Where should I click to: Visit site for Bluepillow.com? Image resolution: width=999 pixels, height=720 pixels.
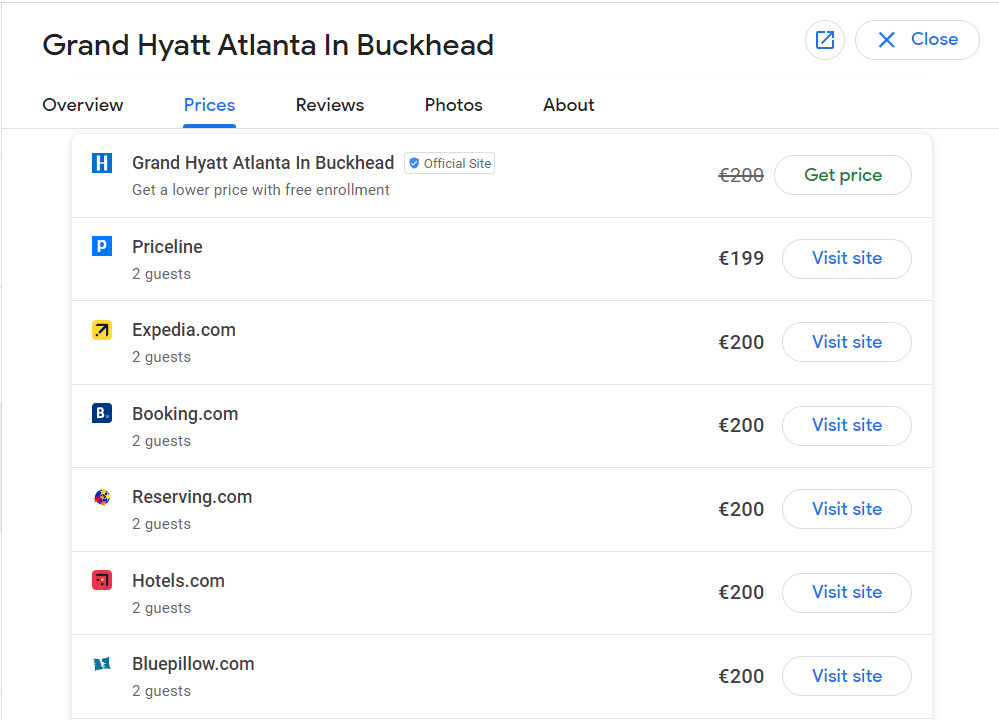click(x=847, y=676)
